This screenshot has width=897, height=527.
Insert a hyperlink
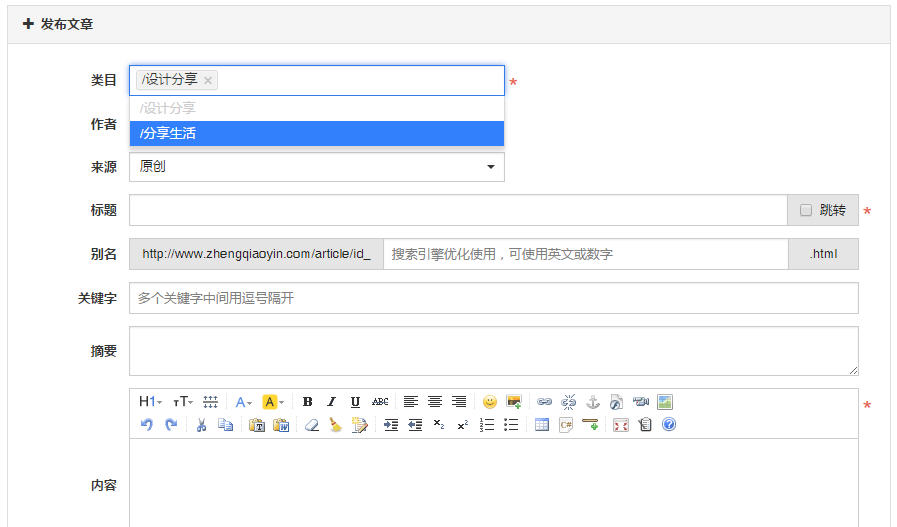click(x=545, y=402)
